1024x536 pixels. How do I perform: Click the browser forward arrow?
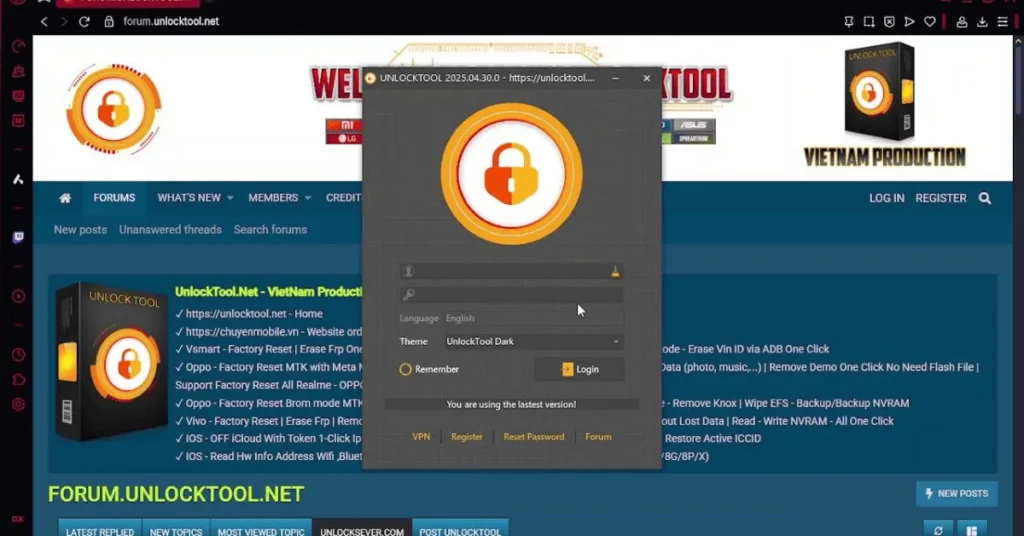point(63,22)
